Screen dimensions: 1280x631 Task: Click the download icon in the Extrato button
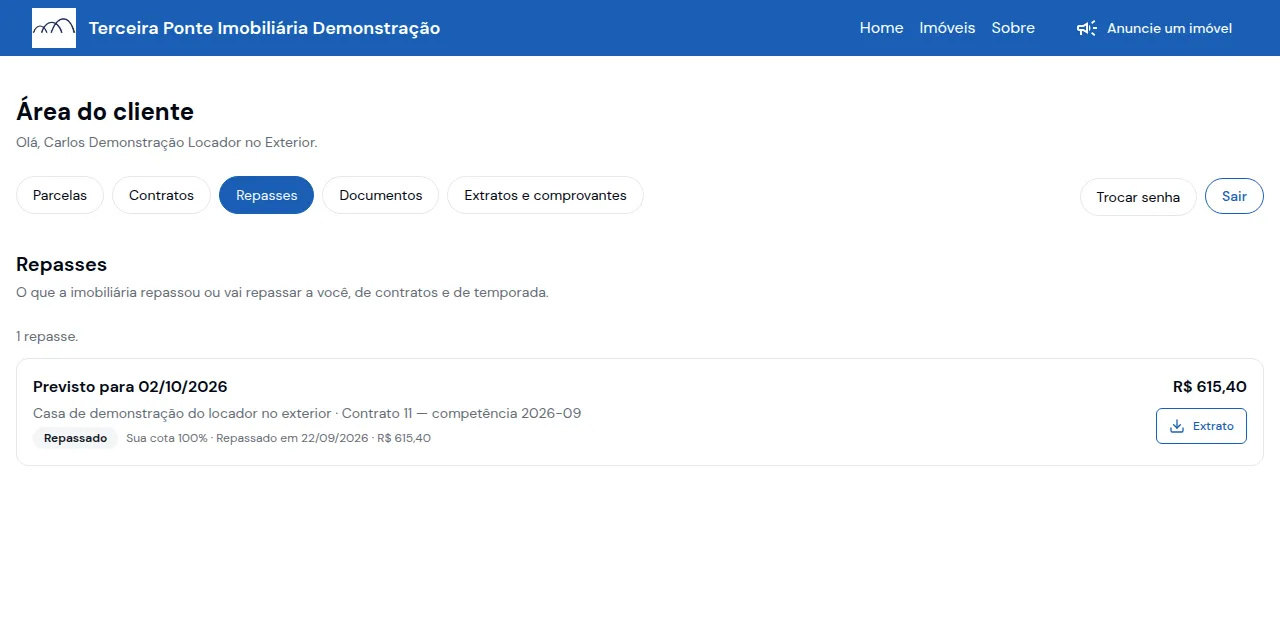click(1177, 426)
